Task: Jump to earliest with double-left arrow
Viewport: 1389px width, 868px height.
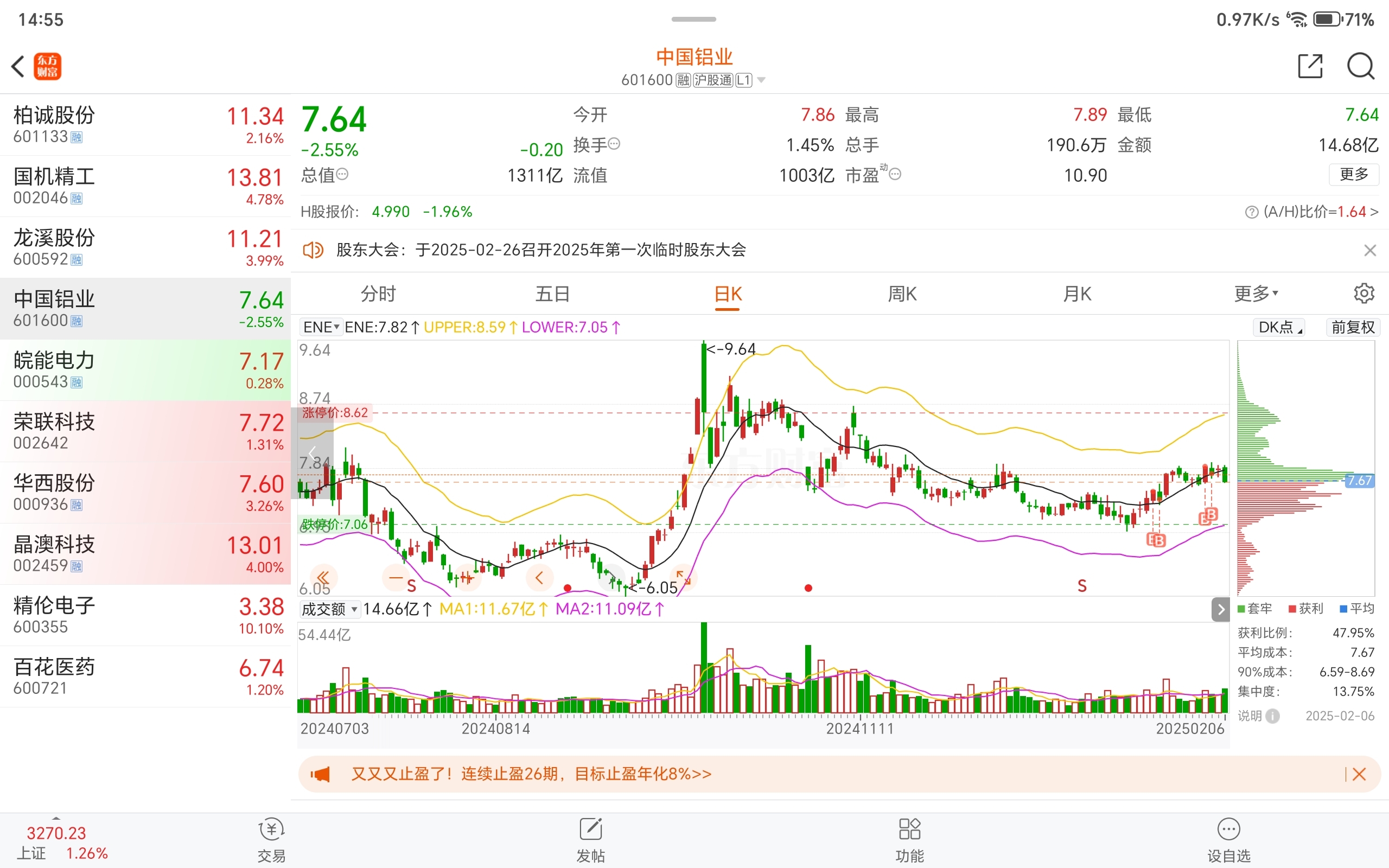Action: click(x=323, y=578)
